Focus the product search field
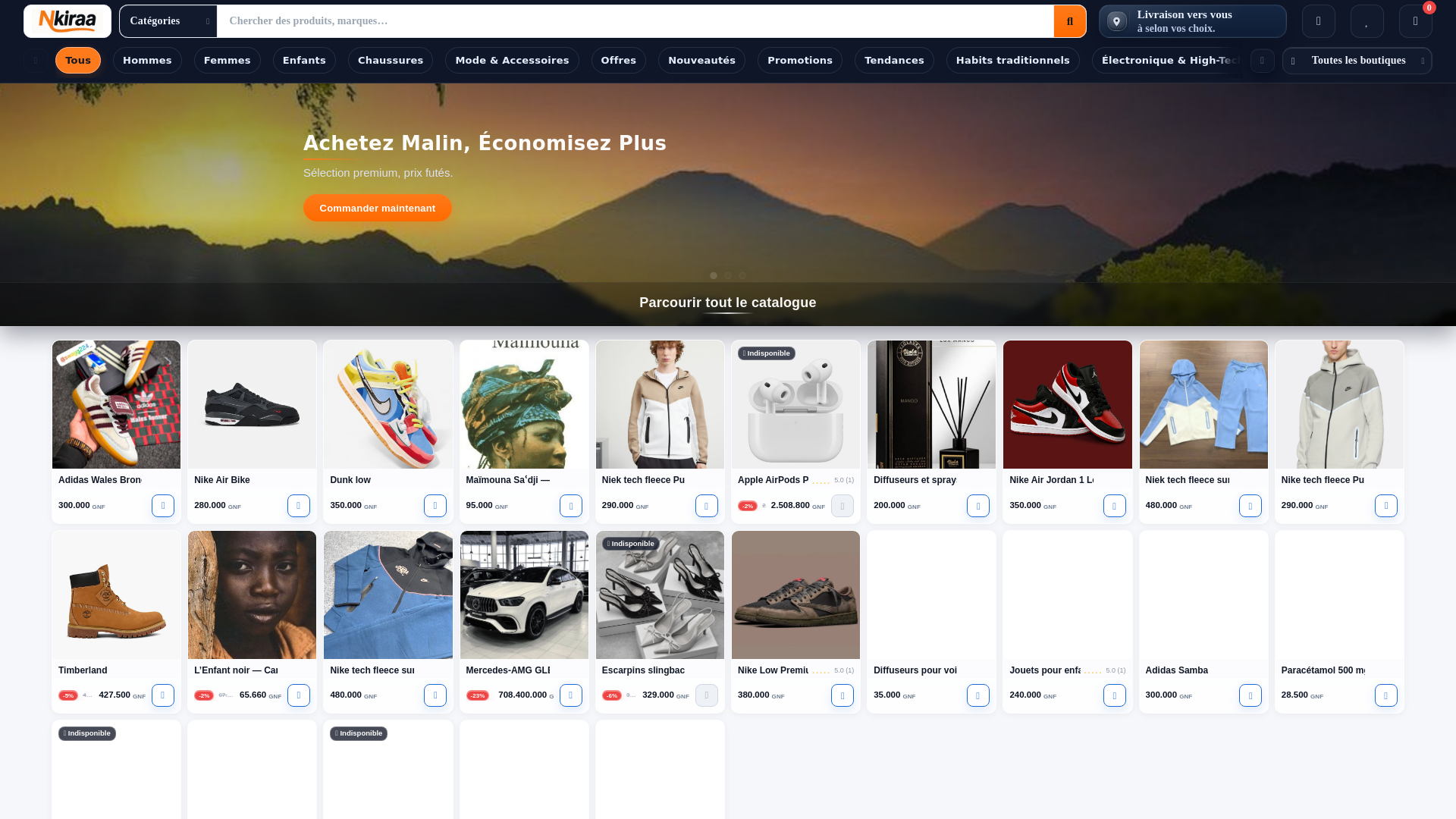This screenshot has width=1456, height=819. (x=635, y=21)
